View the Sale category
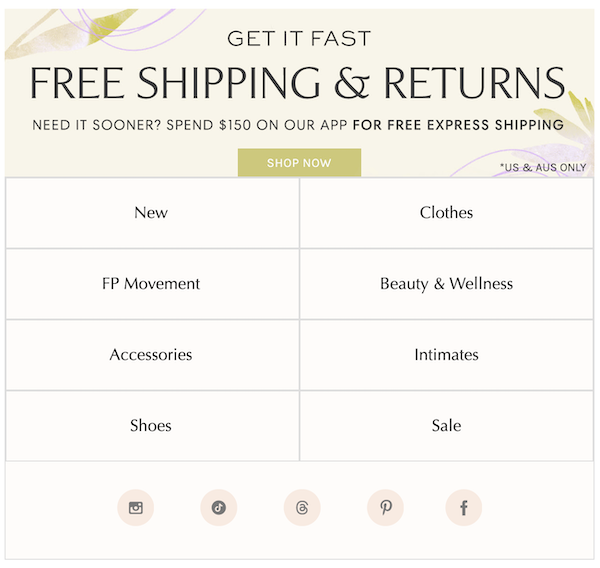600x568 pixels. (447, 426)
